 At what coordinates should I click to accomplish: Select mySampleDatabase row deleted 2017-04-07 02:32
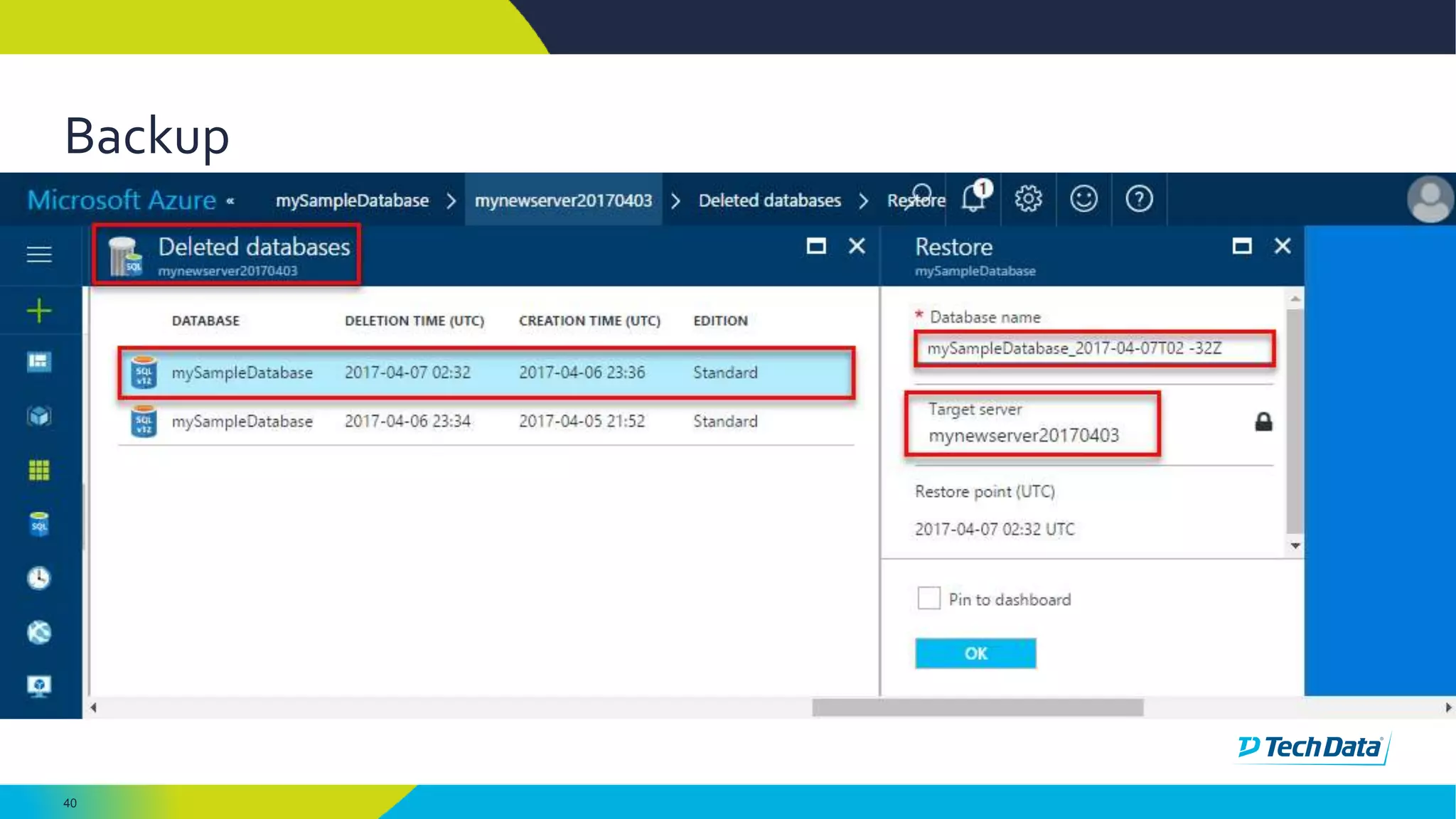tap(486, 373)
